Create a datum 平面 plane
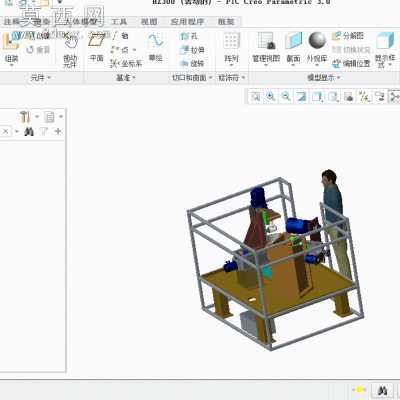This screenshot has height=400, width=400. 96,47
